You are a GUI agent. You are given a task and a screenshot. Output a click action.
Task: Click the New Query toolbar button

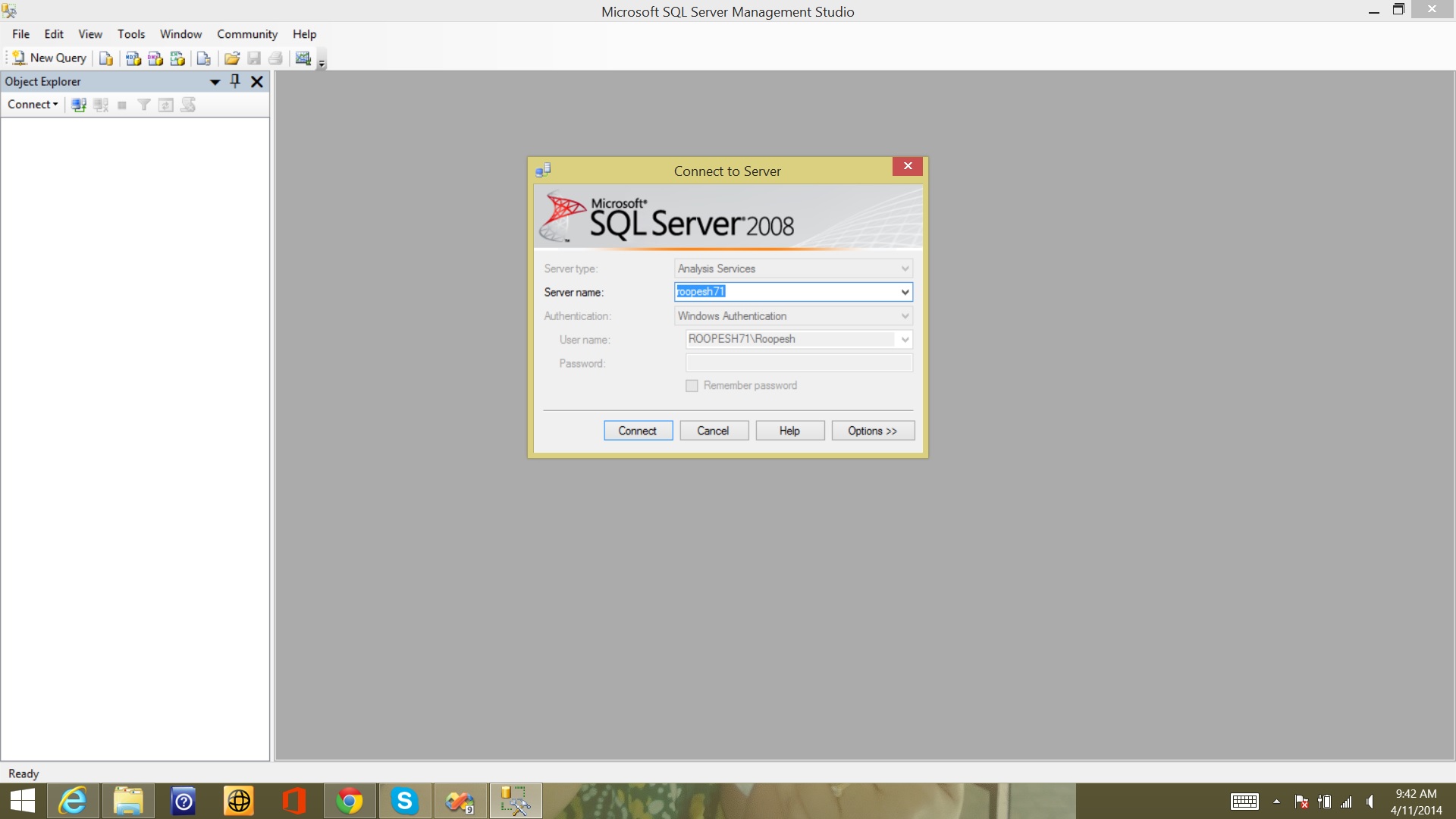[50, 58]
